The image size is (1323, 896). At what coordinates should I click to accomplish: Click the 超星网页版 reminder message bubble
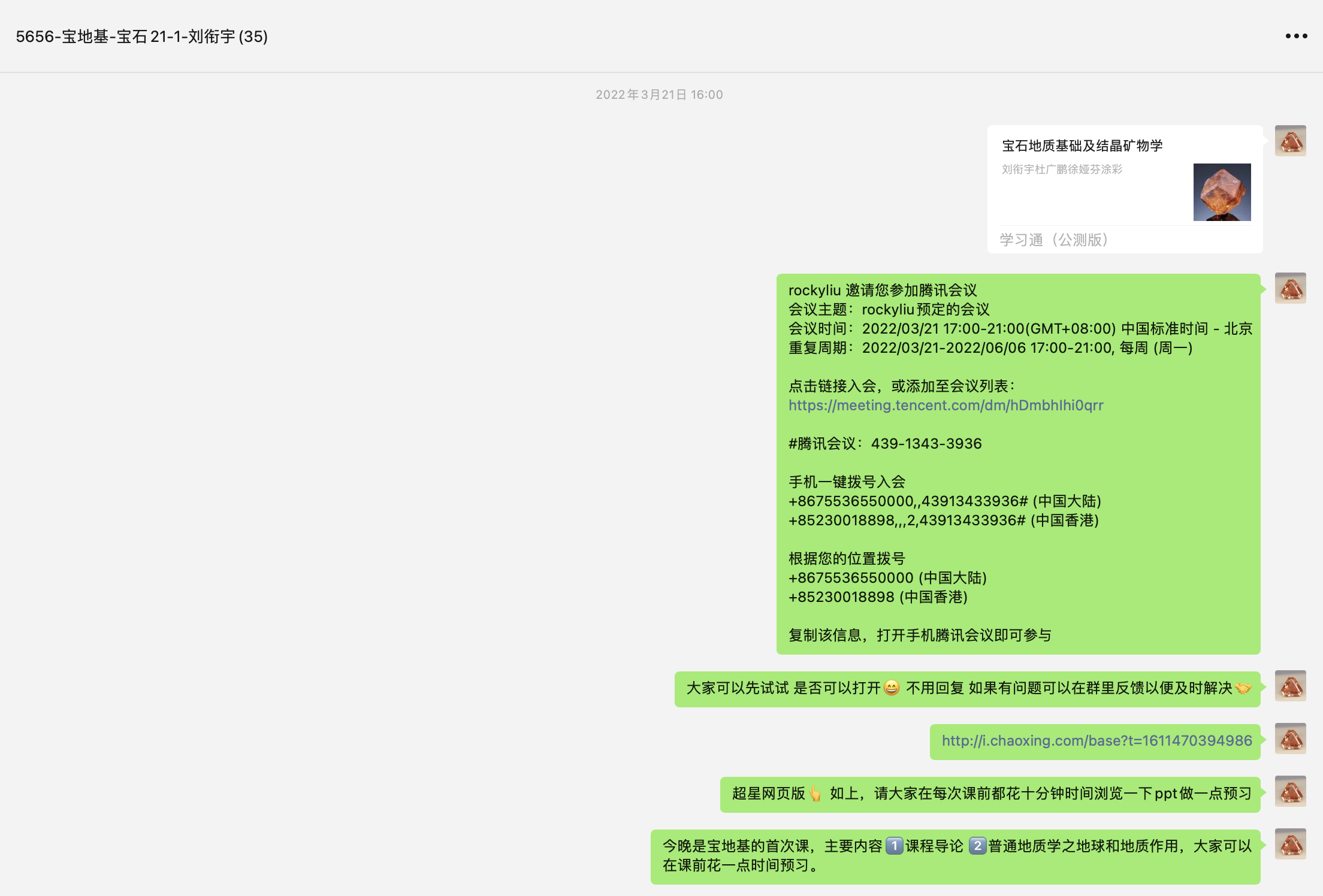(990, 794)
